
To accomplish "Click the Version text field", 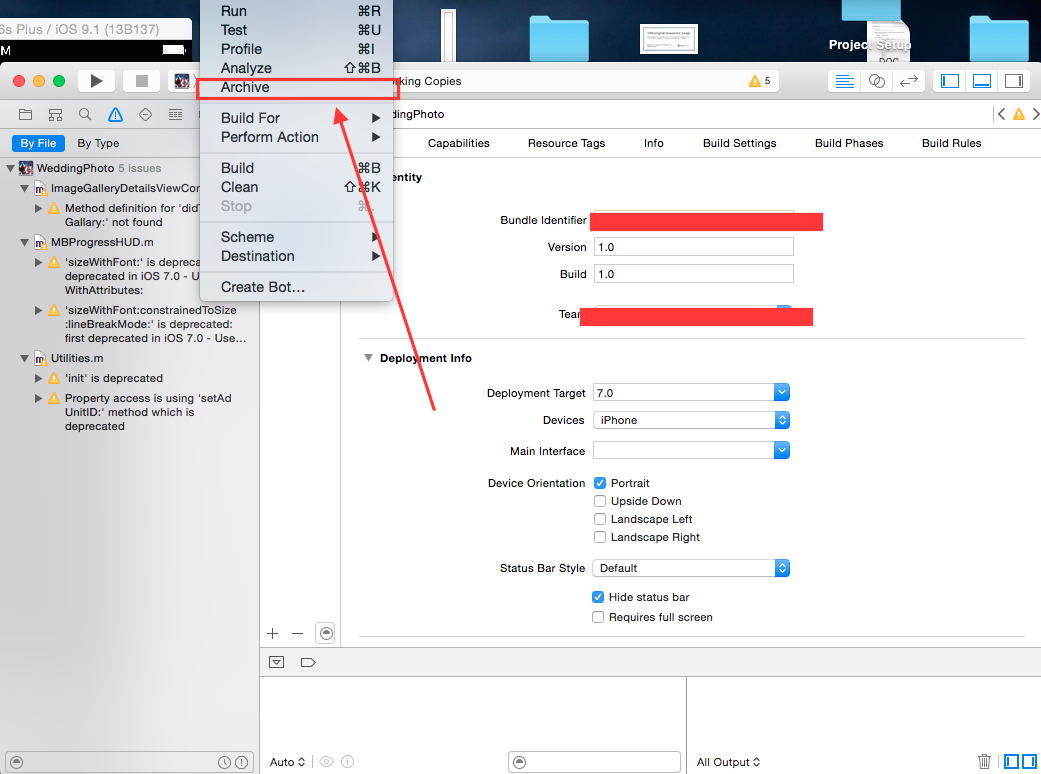I will 693,246.
